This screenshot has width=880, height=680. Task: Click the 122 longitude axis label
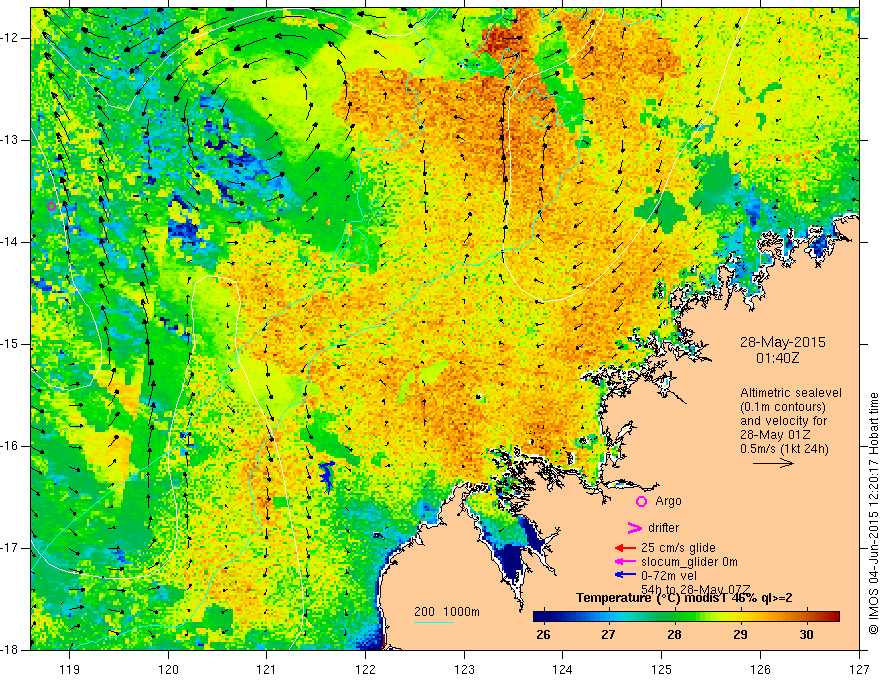pos(365,669)
